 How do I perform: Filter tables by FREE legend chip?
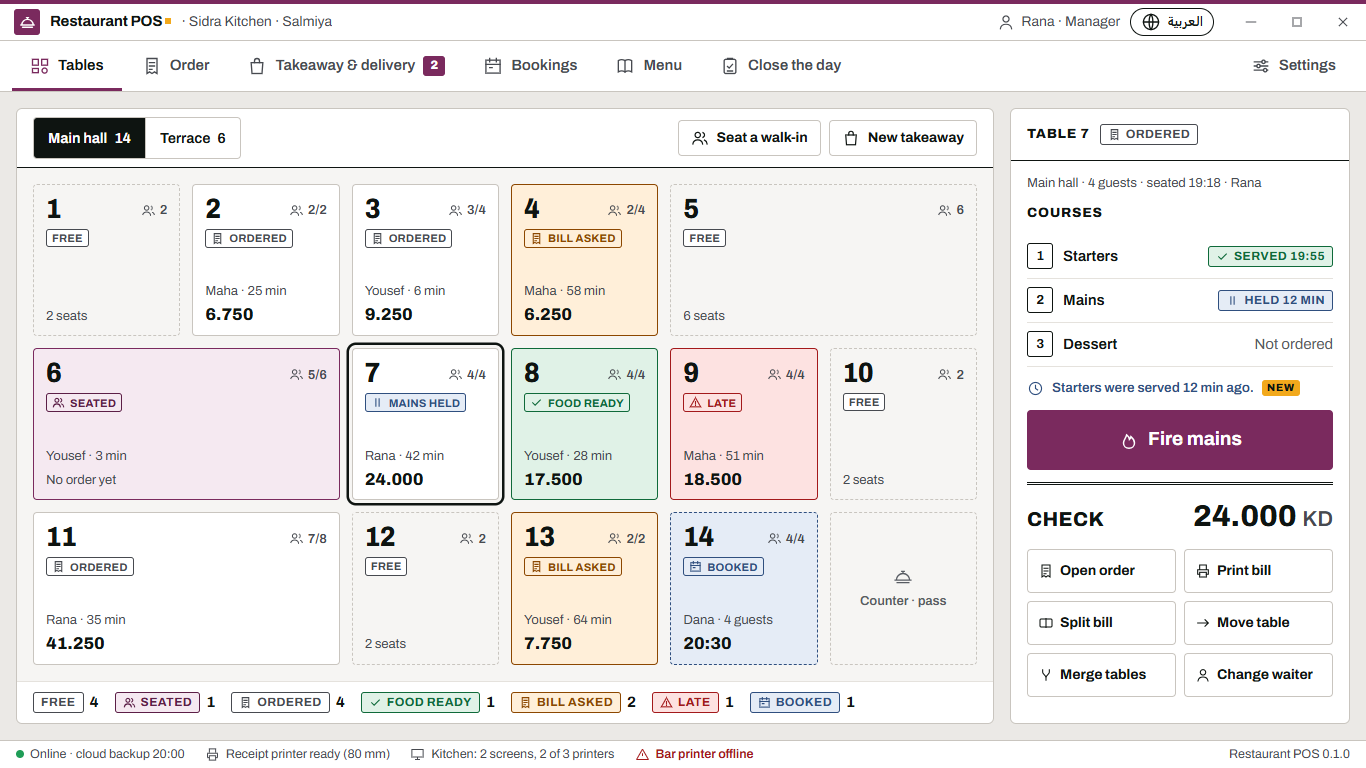pyautogui.click(x=58, y=702)
